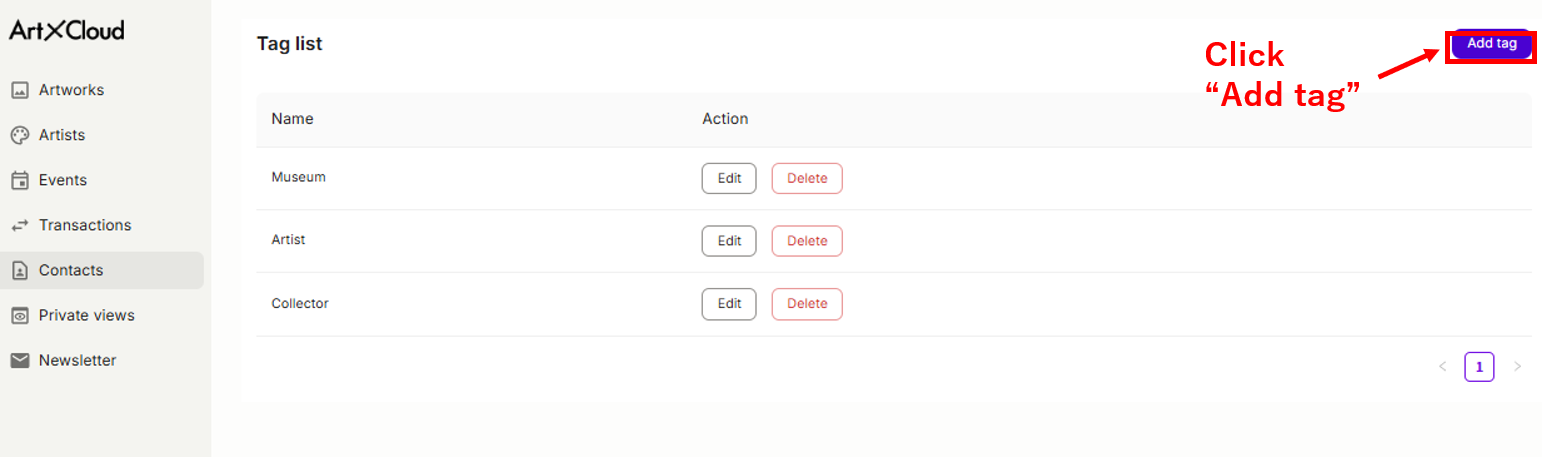
Task: Click the Name column header
Action: (x=292, y=119)
